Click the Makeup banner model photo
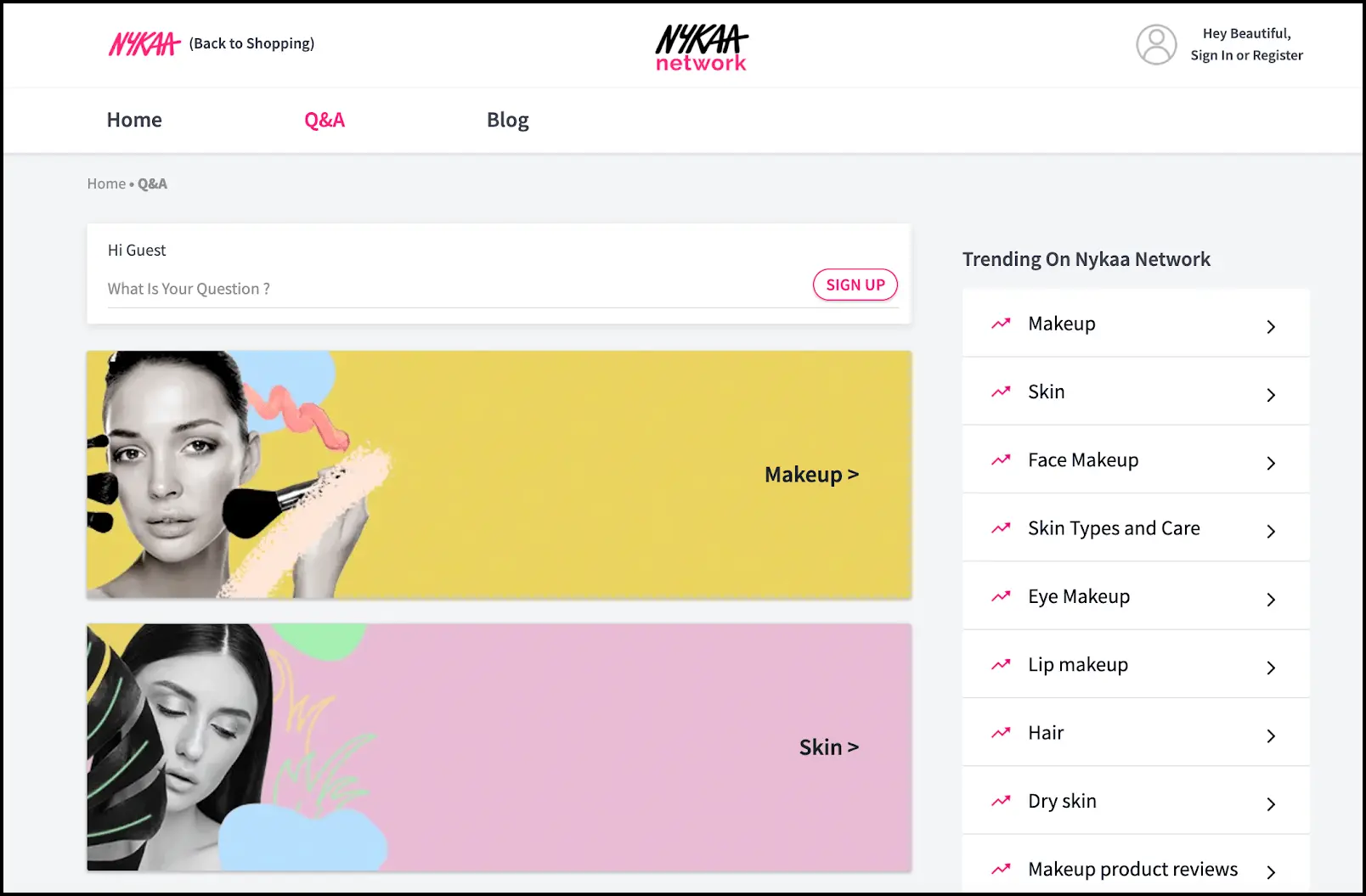 click(x=238, y=475)
